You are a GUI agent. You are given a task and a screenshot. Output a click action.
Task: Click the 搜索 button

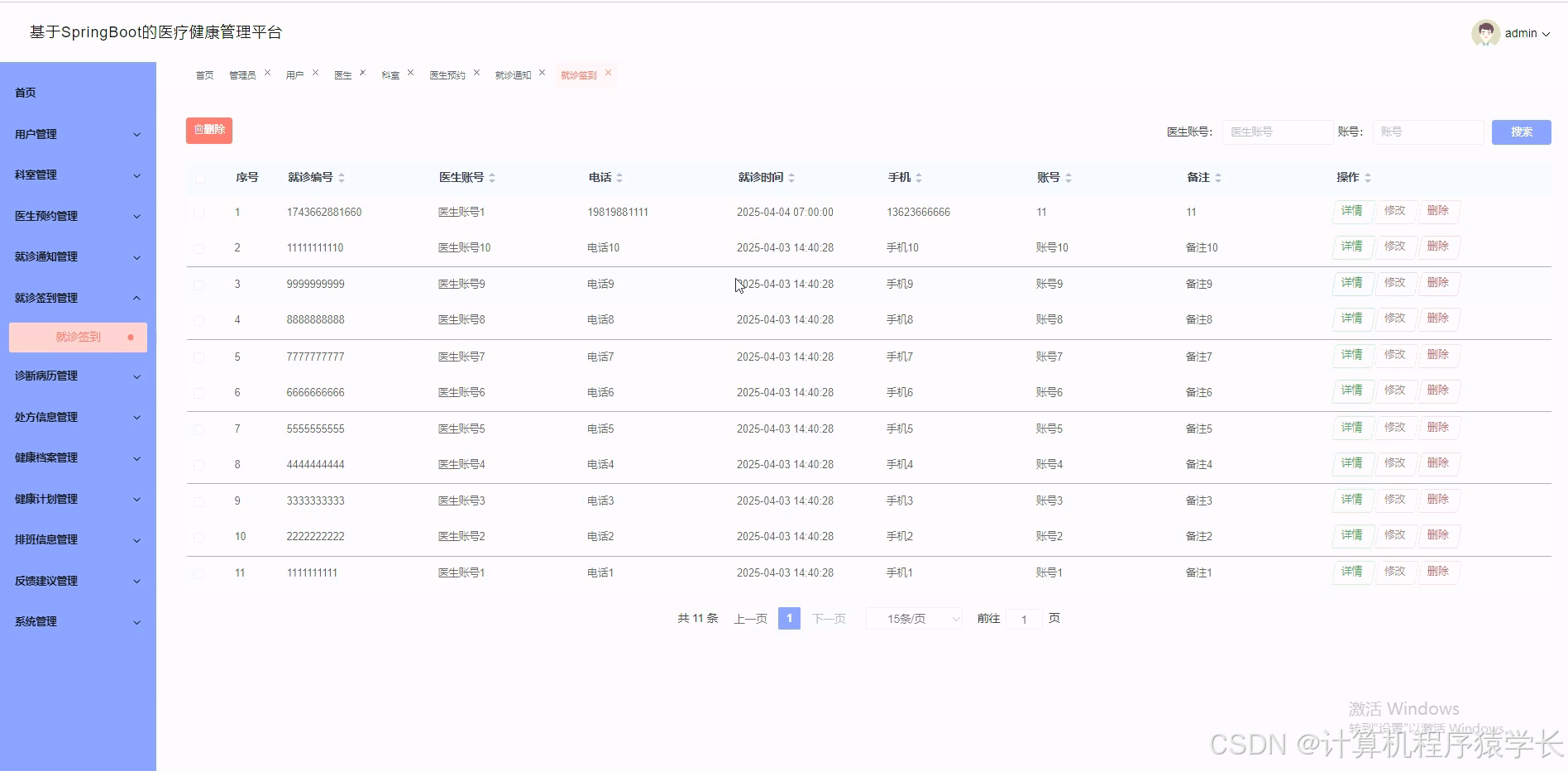1521,132
